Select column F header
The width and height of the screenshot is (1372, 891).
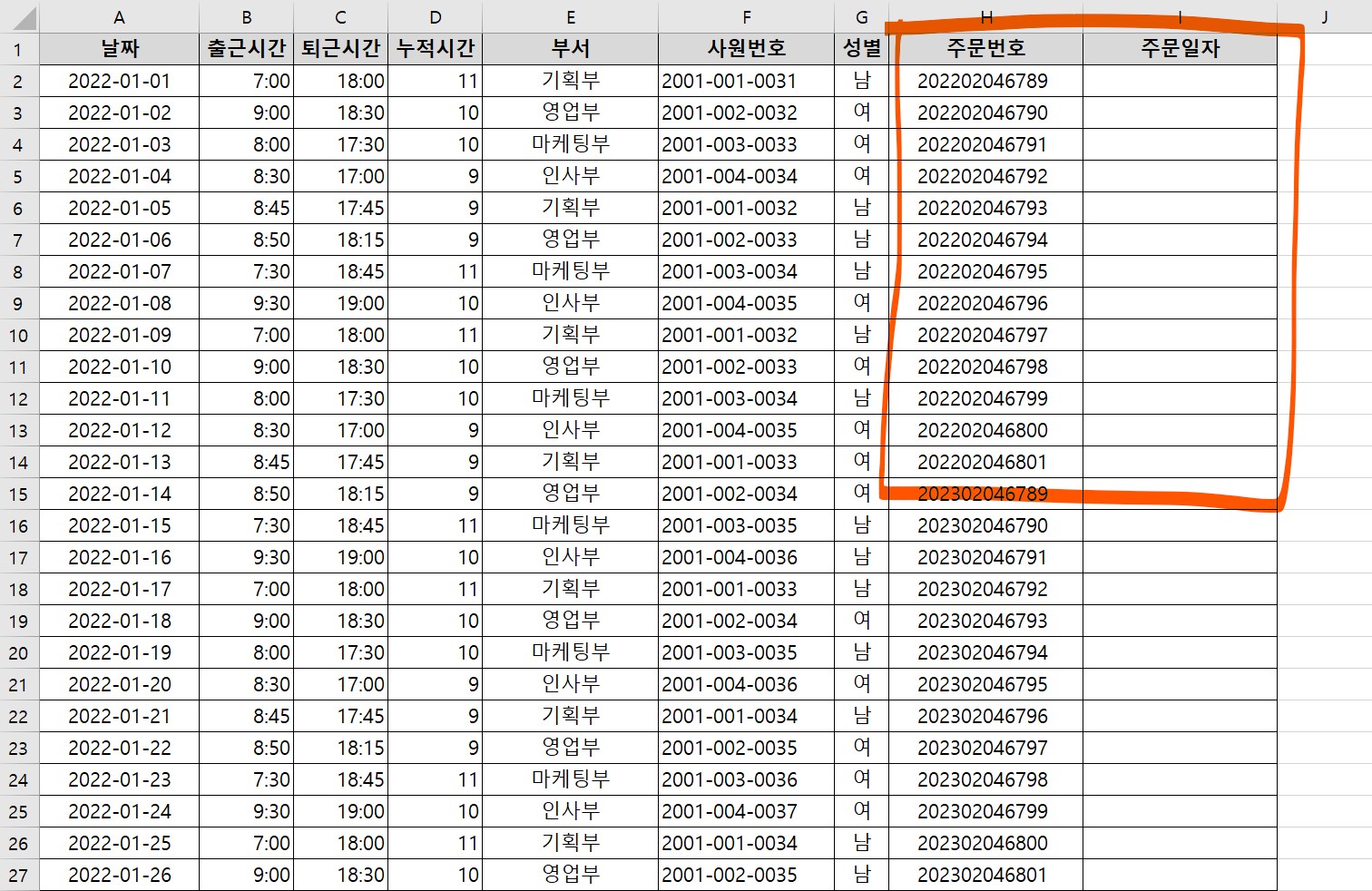tap(747, 16)
